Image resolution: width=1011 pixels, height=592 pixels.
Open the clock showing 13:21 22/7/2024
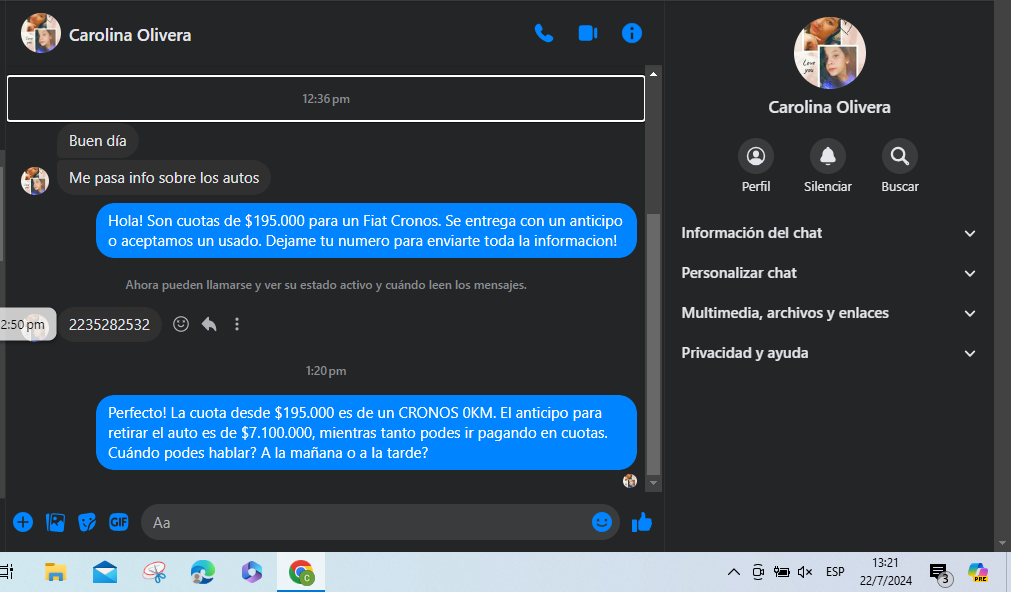885,572
